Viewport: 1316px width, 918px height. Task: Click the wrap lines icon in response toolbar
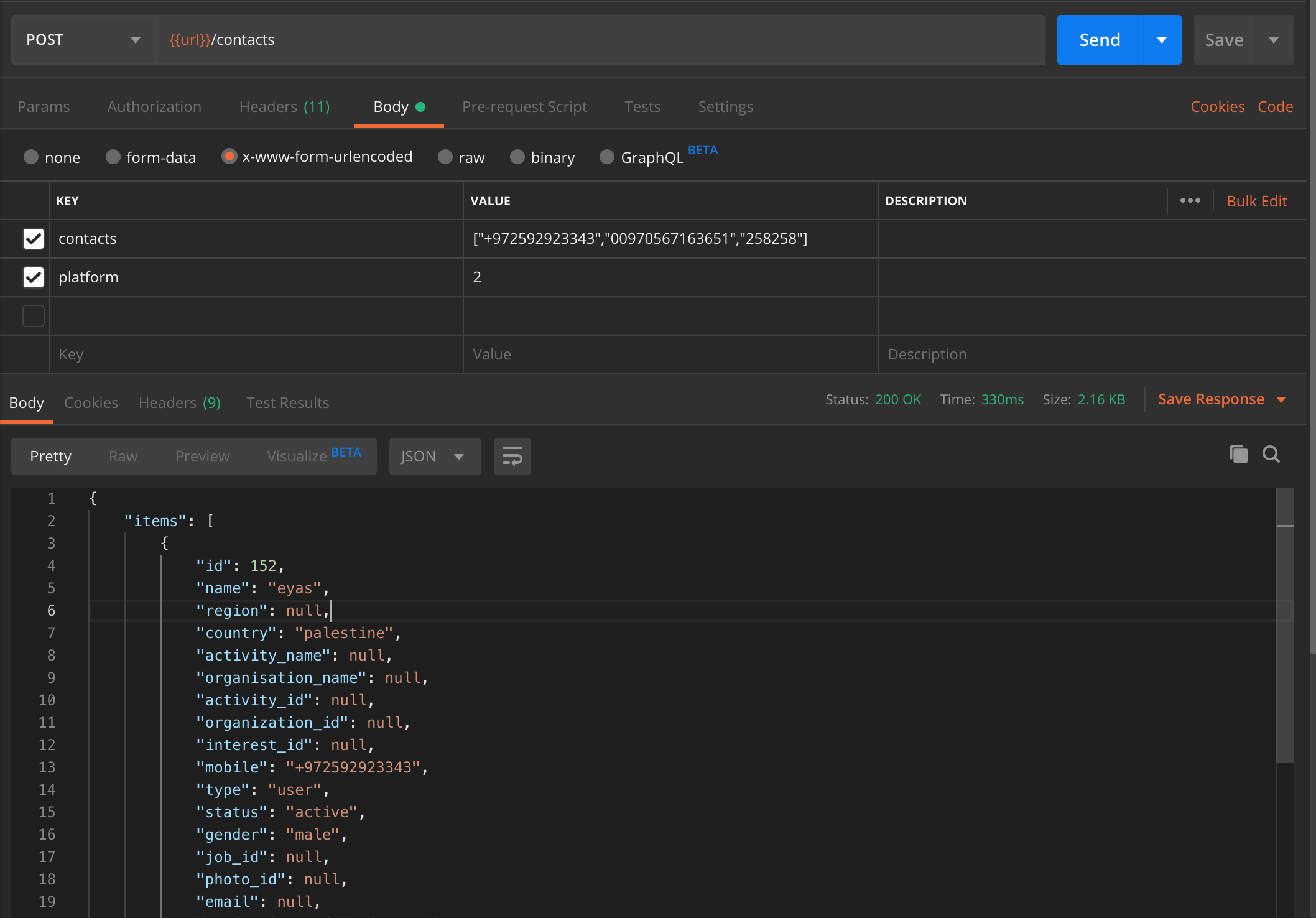(x=512, y=457)
